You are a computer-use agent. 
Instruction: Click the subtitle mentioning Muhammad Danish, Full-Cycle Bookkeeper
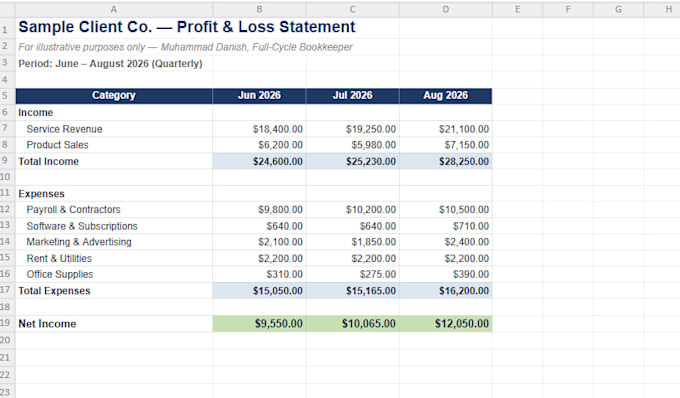[x=185, y=47]
